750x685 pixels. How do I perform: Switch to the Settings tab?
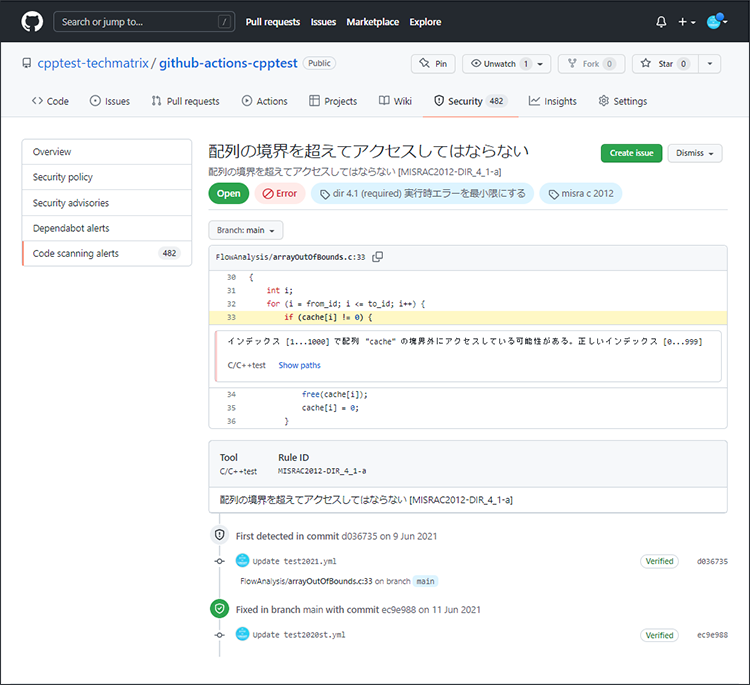[623, 101]
